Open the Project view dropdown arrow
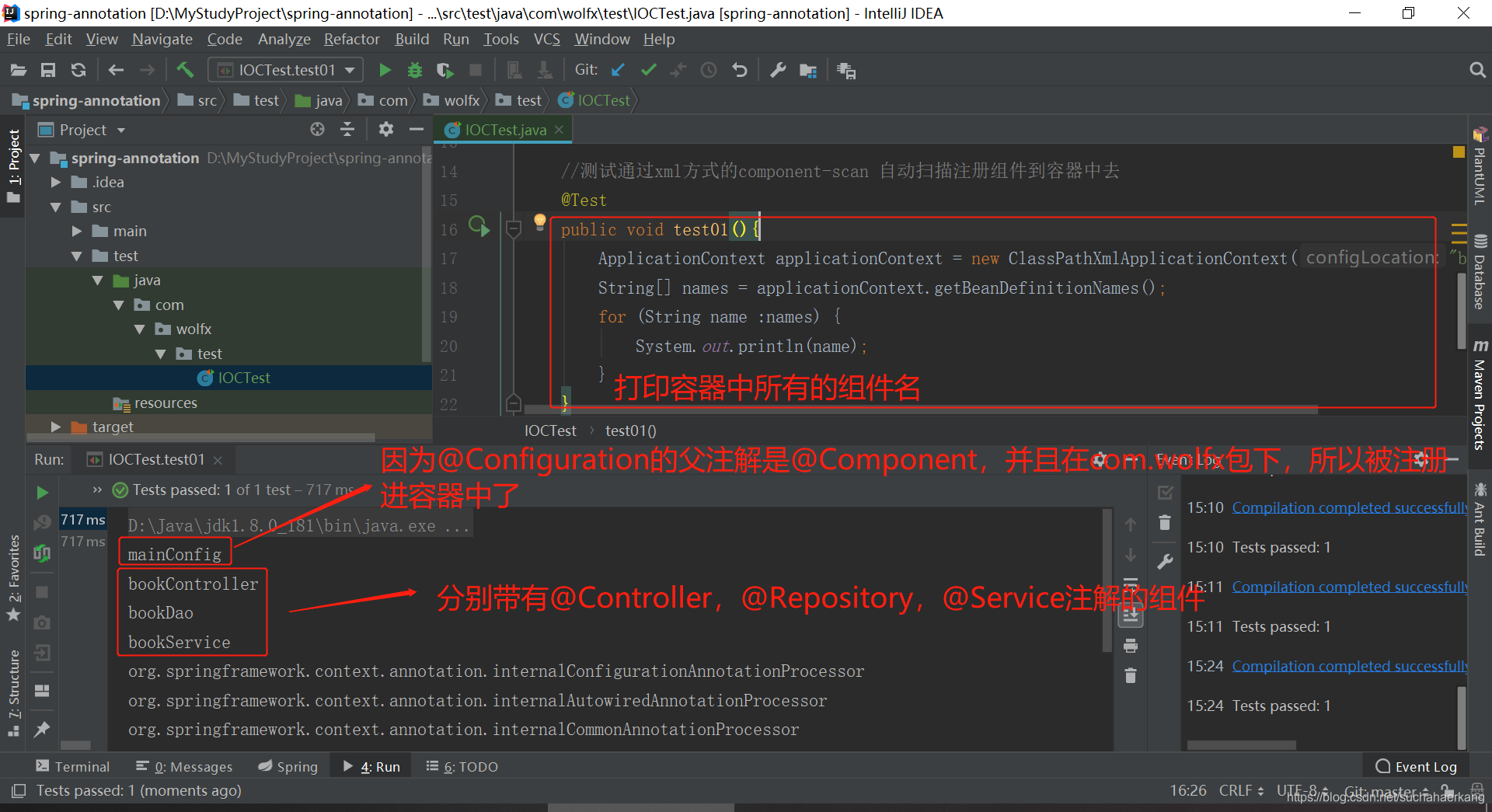This screenshot has height=812, width=1492. point(121,131)
